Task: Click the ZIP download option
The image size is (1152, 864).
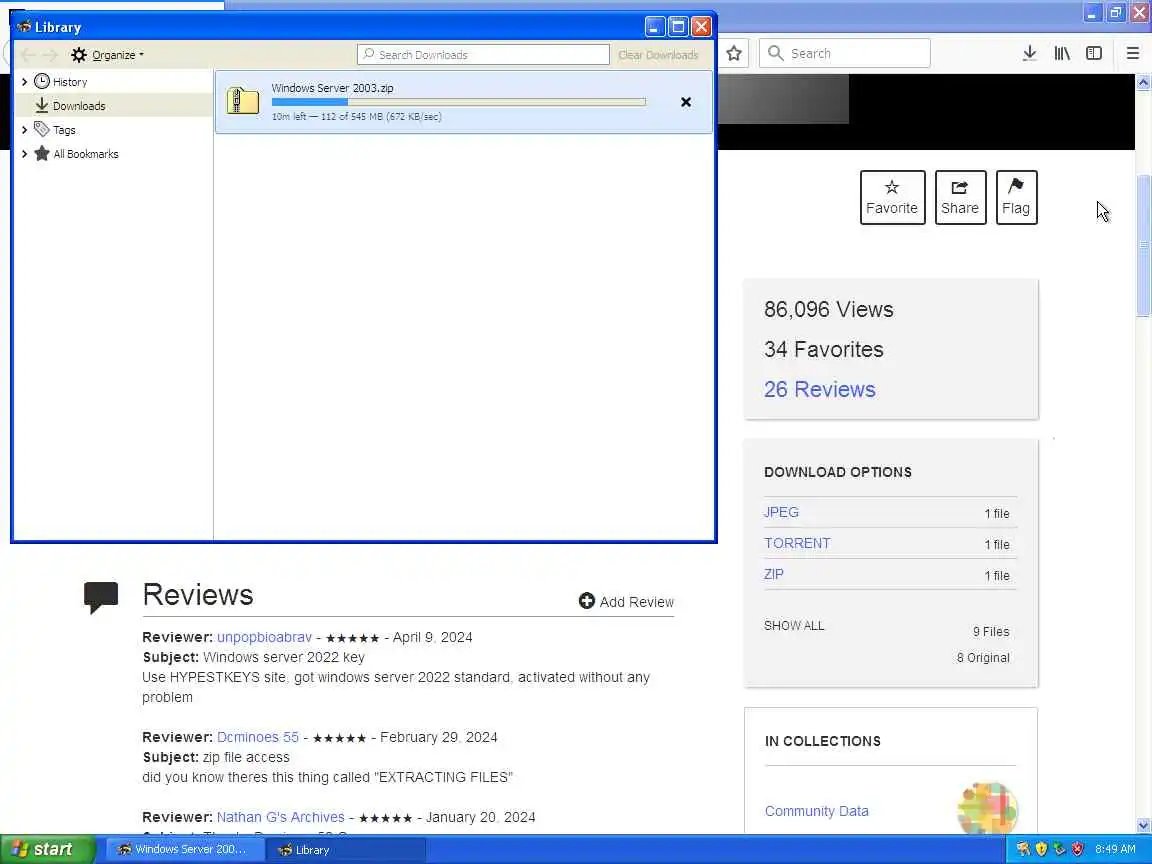Action: click(x=774, y=574)
